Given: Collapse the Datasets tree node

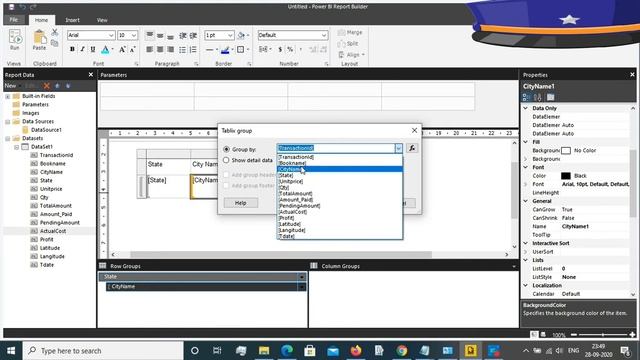Looking at the screenshot, I should (8, 138).
